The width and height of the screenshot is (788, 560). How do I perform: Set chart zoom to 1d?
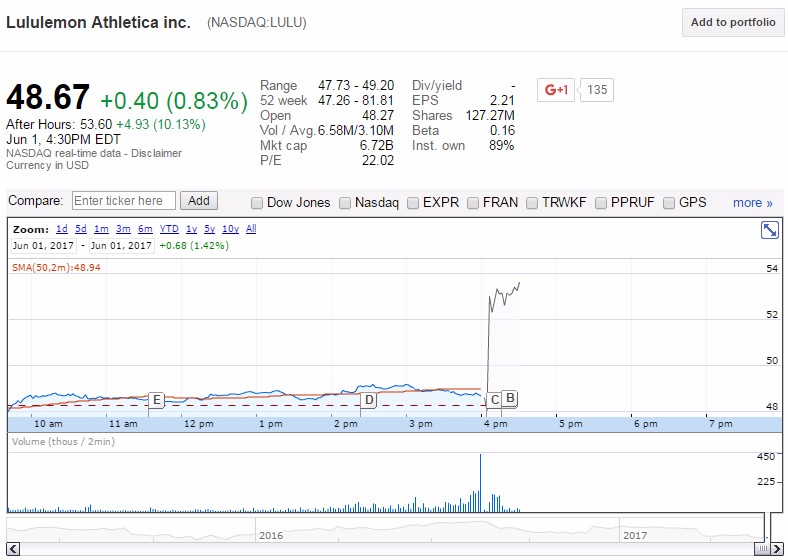click(x=62, y=229)
